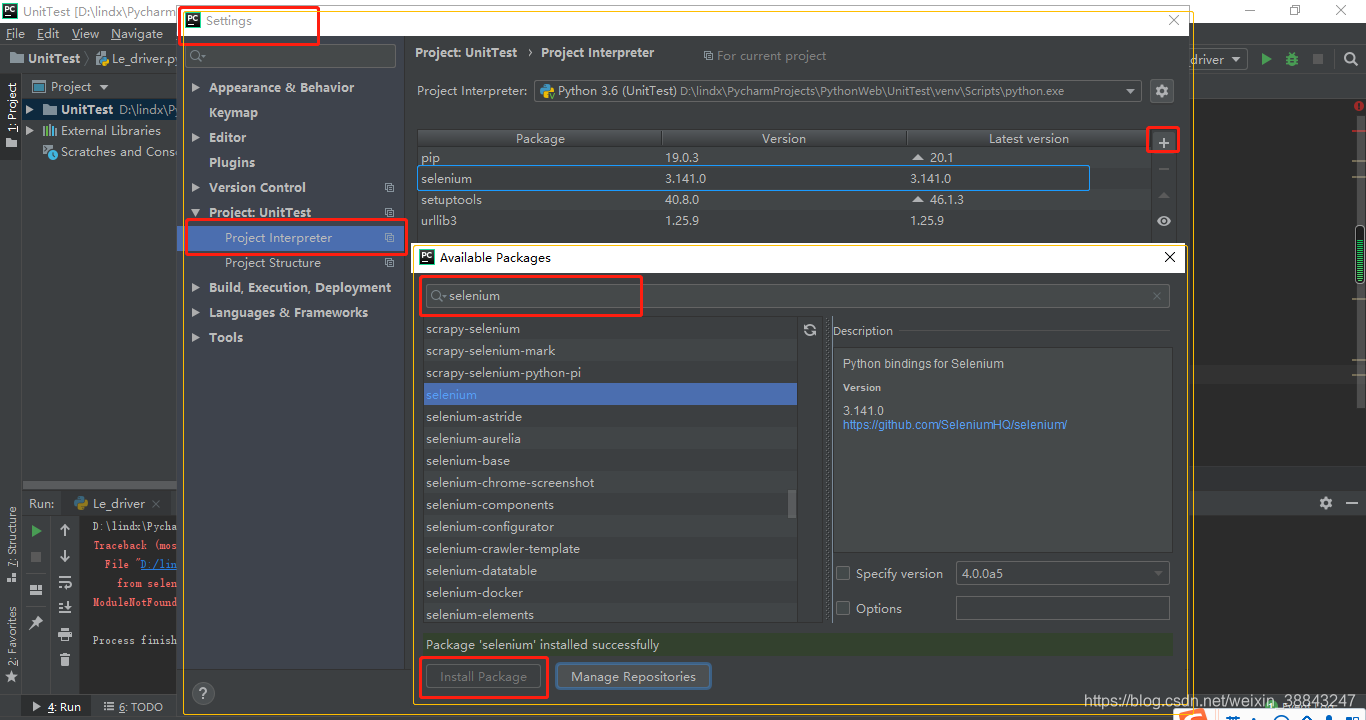
Task: Click the green Debug bug icon
Action: 1292,59
